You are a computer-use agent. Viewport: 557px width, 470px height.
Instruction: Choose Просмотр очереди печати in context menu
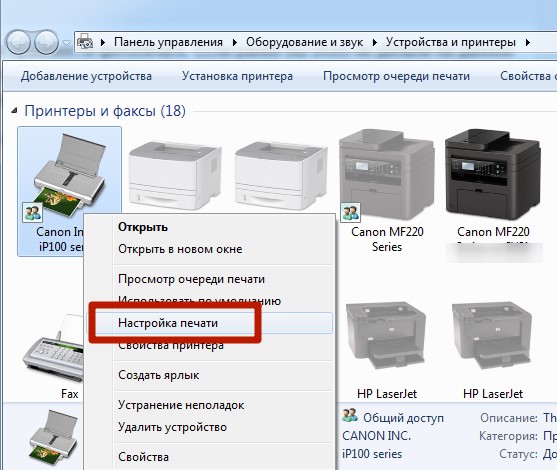coord(191,279)
